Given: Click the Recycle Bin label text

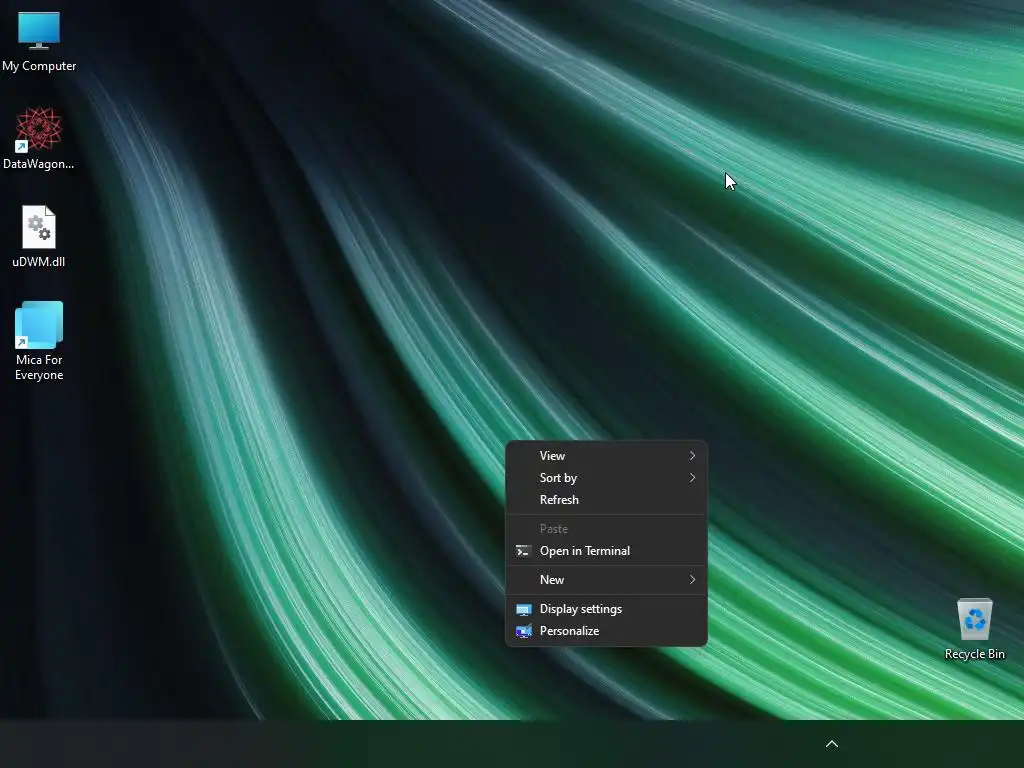Looking at the screenshot, I should (974, 654).
